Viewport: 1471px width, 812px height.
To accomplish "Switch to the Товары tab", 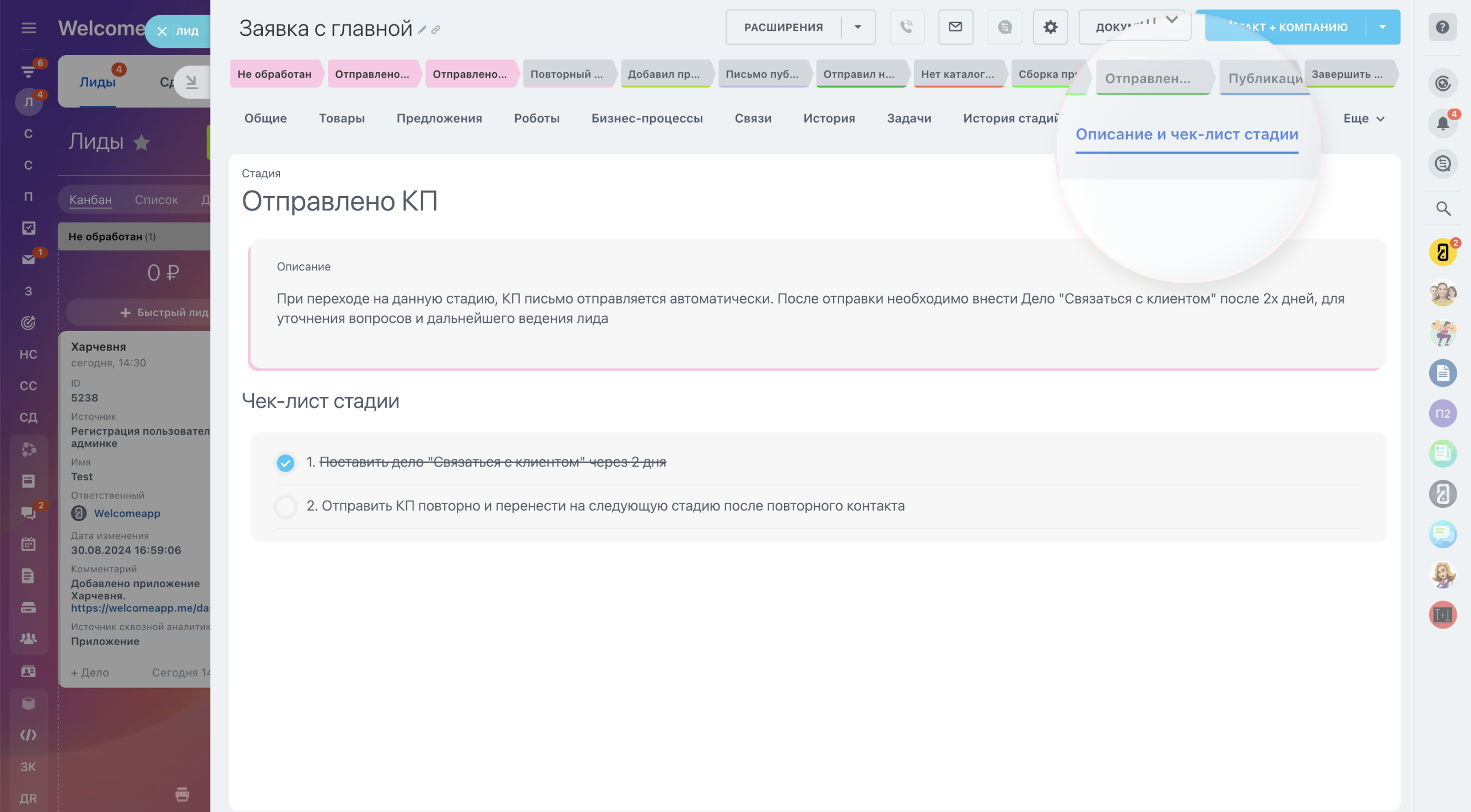I will (x=342, y=118).
